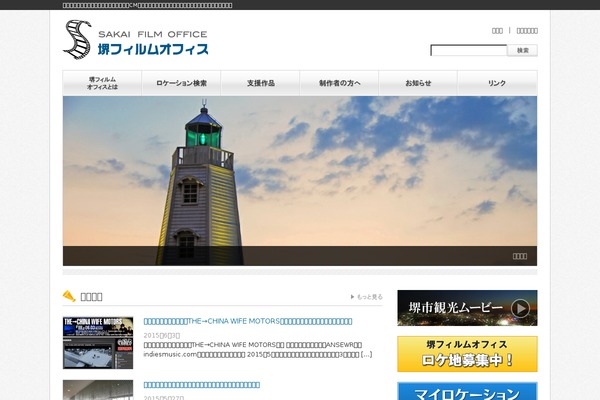Click the search text field
The width and height of the screenshot is (600, 400).
click(x=468, y=50)
